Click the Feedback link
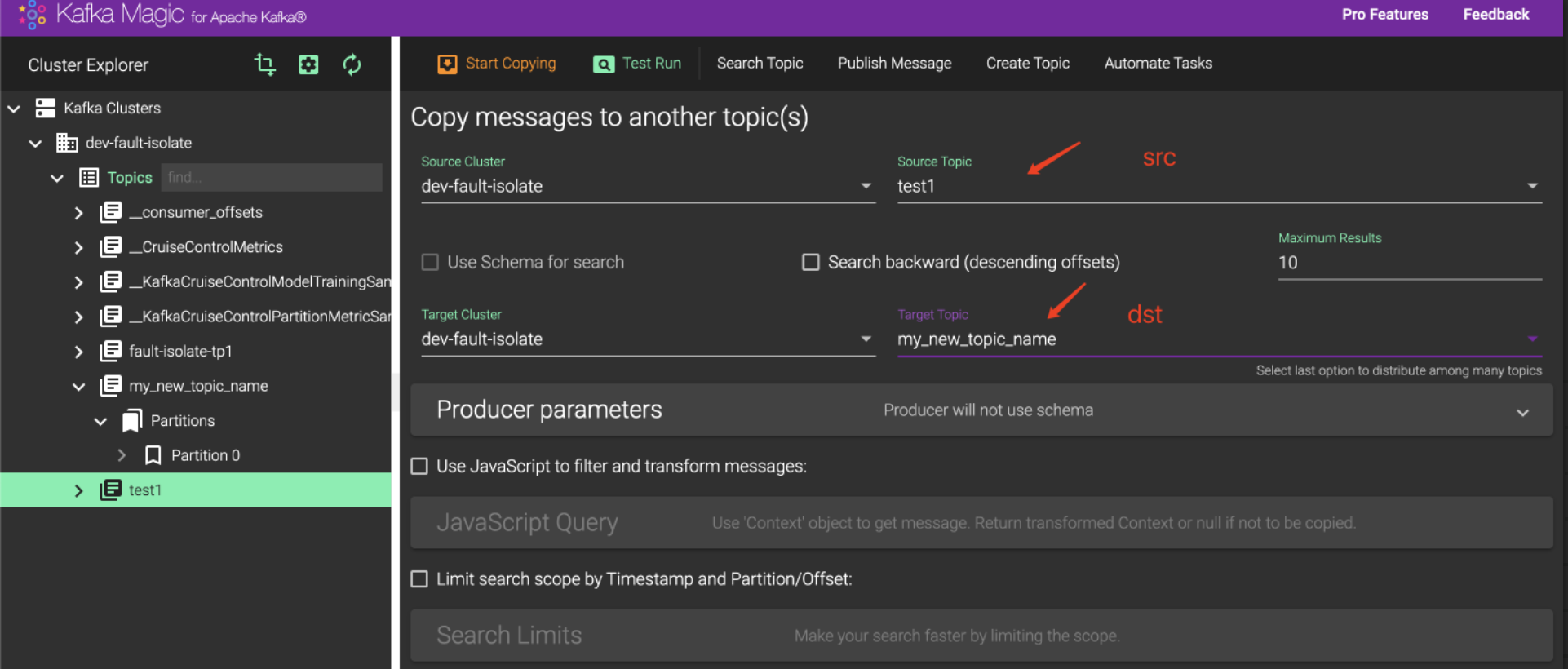Screen dimensions: 1568x669 click(1495, 15)
